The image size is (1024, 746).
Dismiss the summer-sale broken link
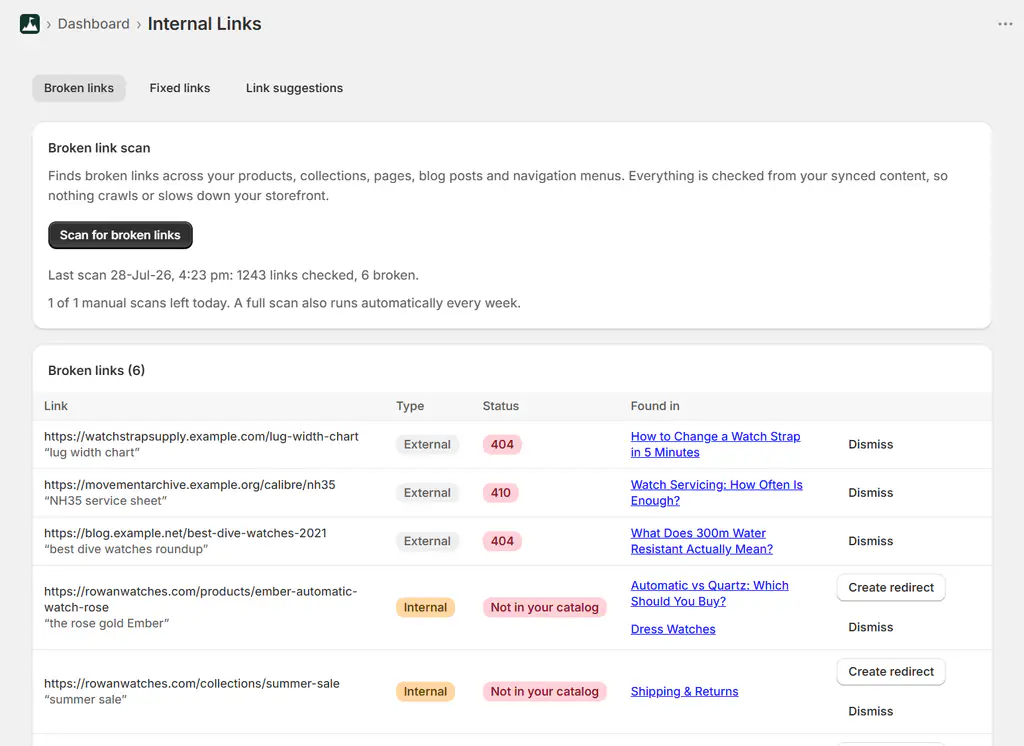[x=871, y=711]
